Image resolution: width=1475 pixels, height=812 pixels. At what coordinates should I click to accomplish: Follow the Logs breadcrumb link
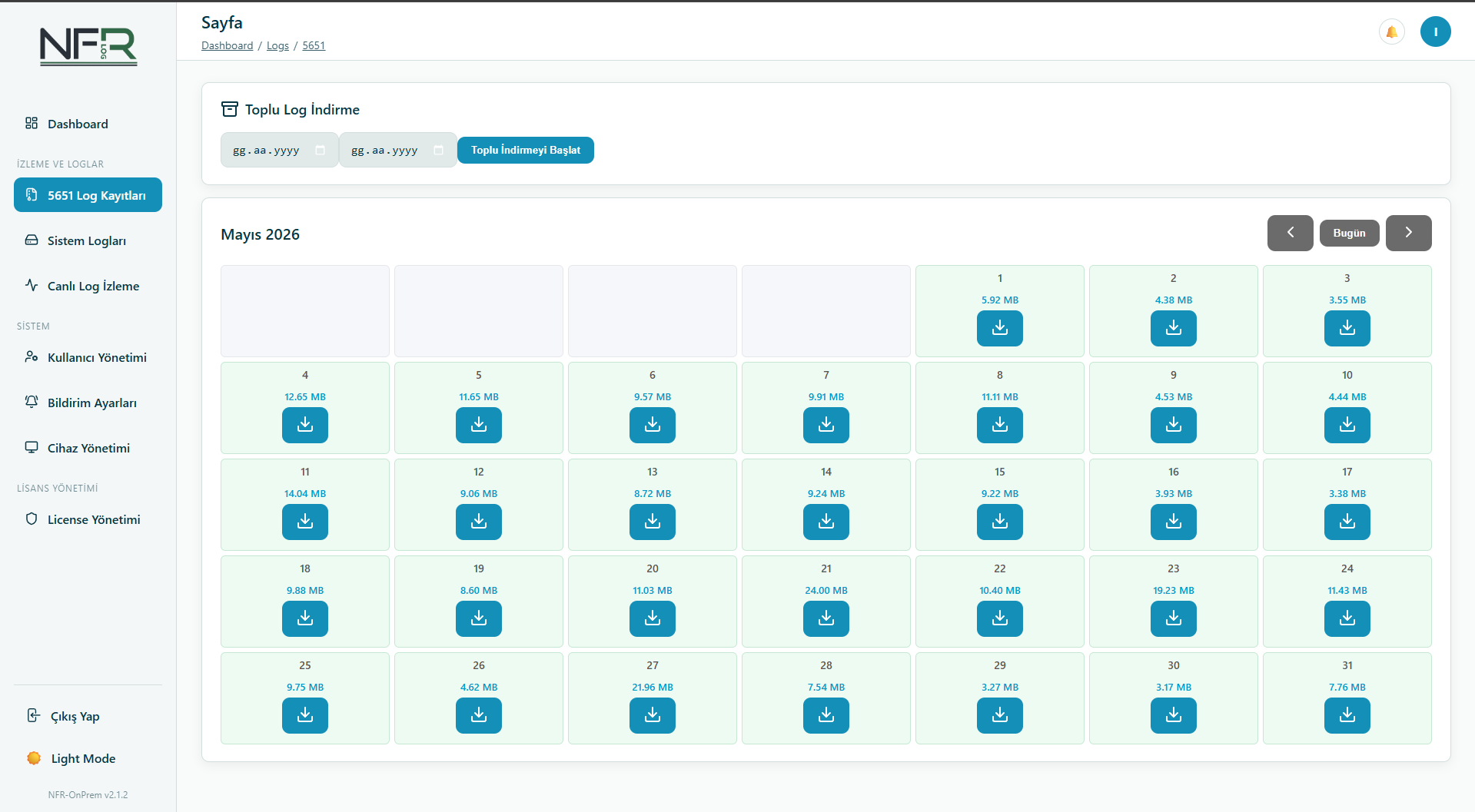[x=277, y=45]
